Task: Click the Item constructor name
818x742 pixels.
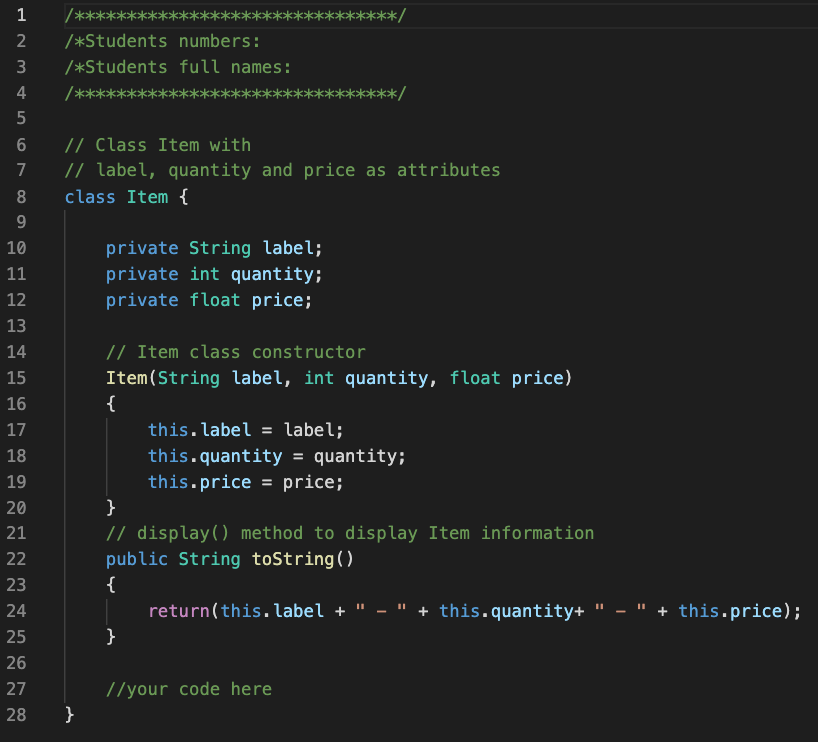Action: (127, 378)
